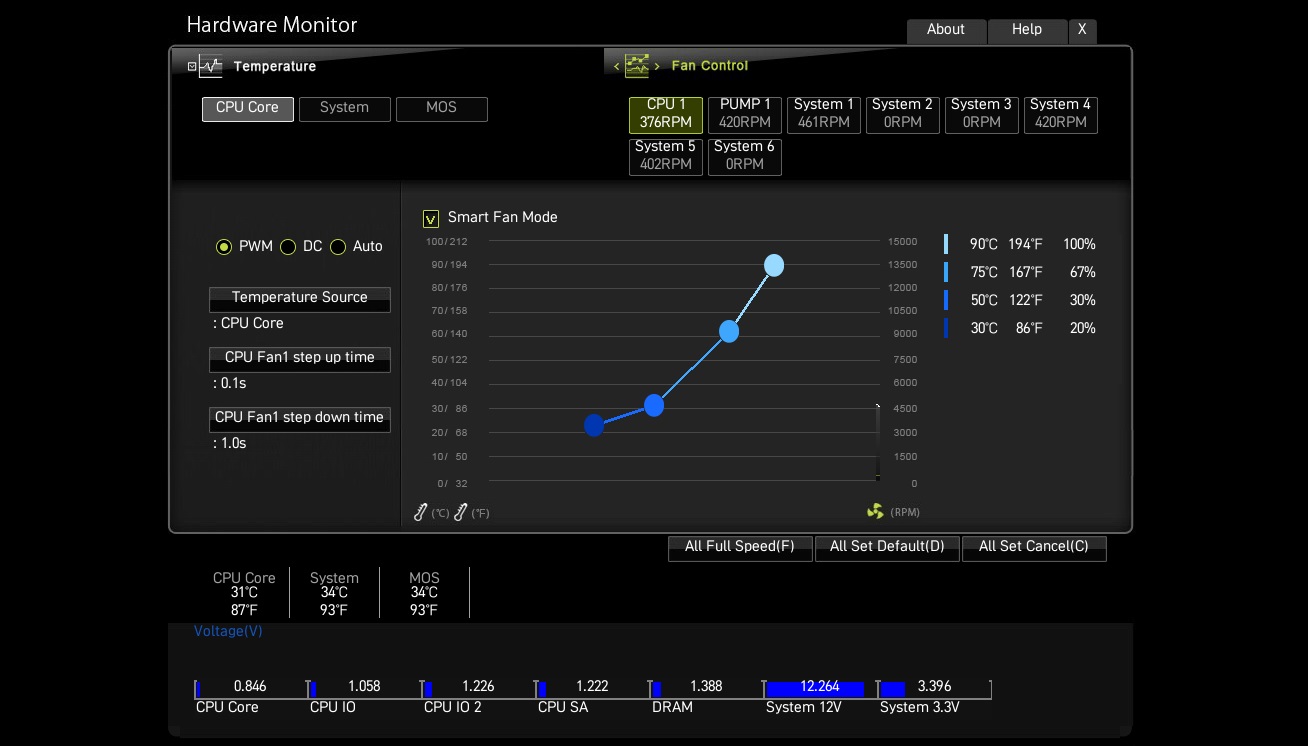This screenshot has width=1308, height=746.
Task: Click CPU Core 31°C temperature reading
Action: (x=244, y=594)
